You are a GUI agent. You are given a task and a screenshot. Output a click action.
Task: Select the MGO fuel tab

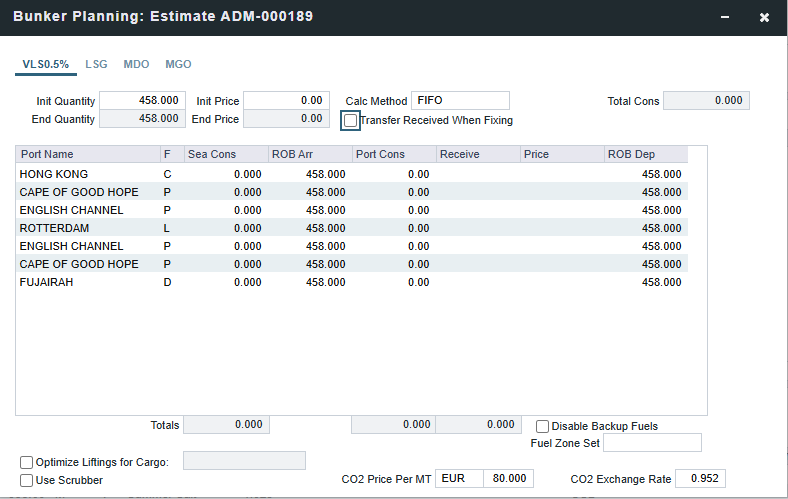178,64
